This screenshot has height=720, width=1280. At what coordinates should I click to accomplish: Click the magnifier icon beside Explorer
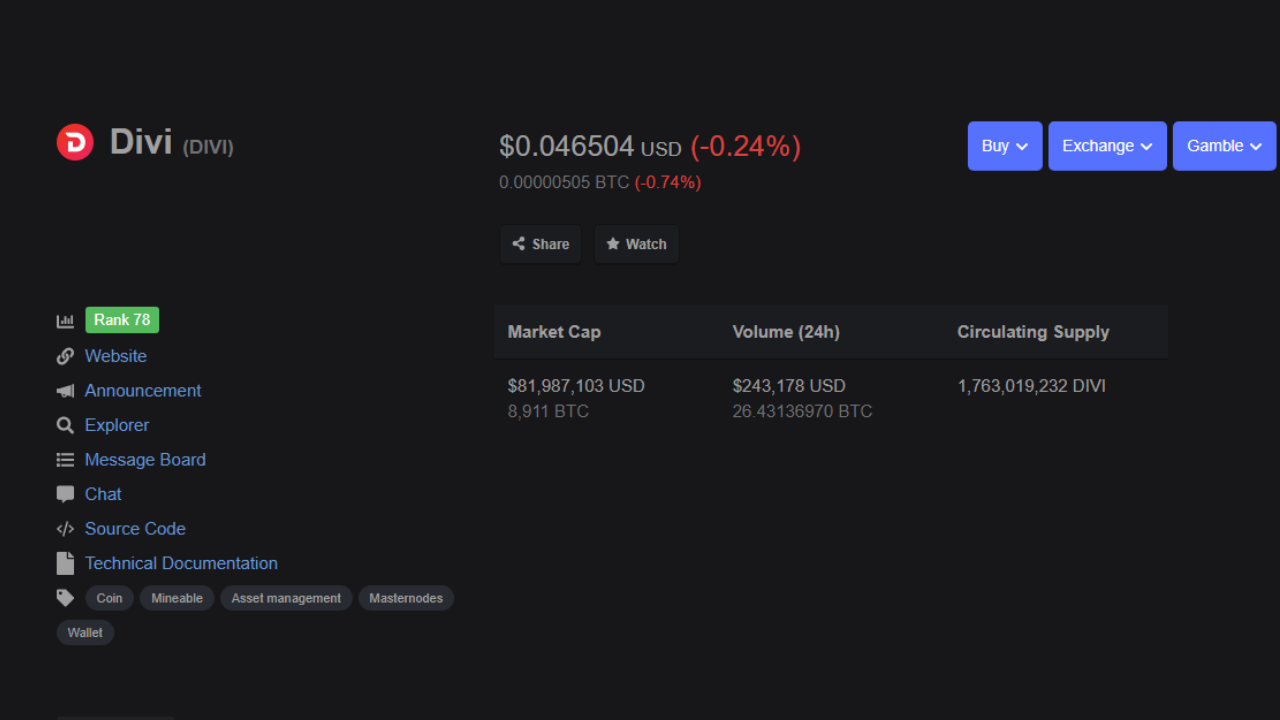65,425
